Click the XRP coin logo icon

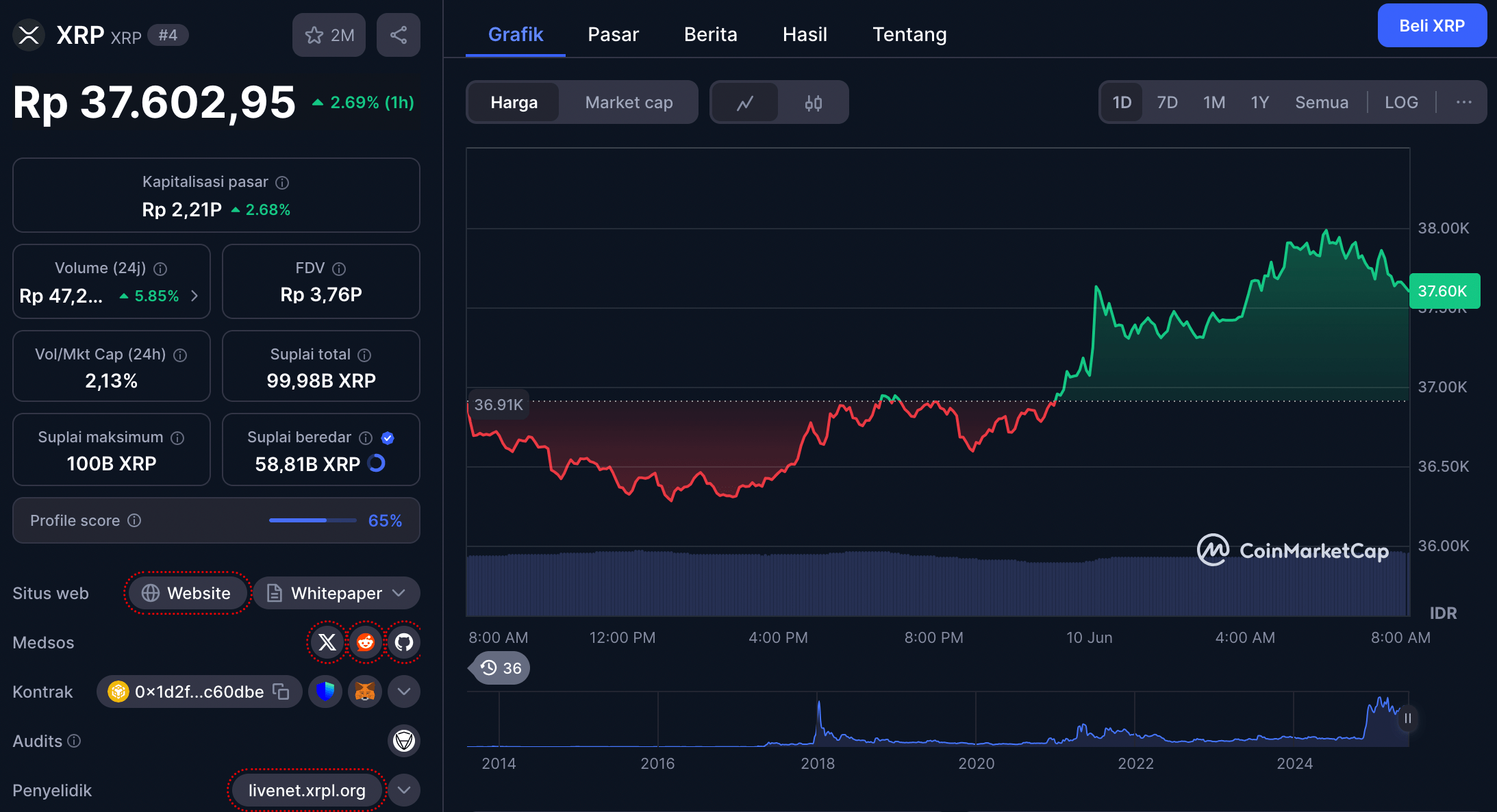[29, 35]
